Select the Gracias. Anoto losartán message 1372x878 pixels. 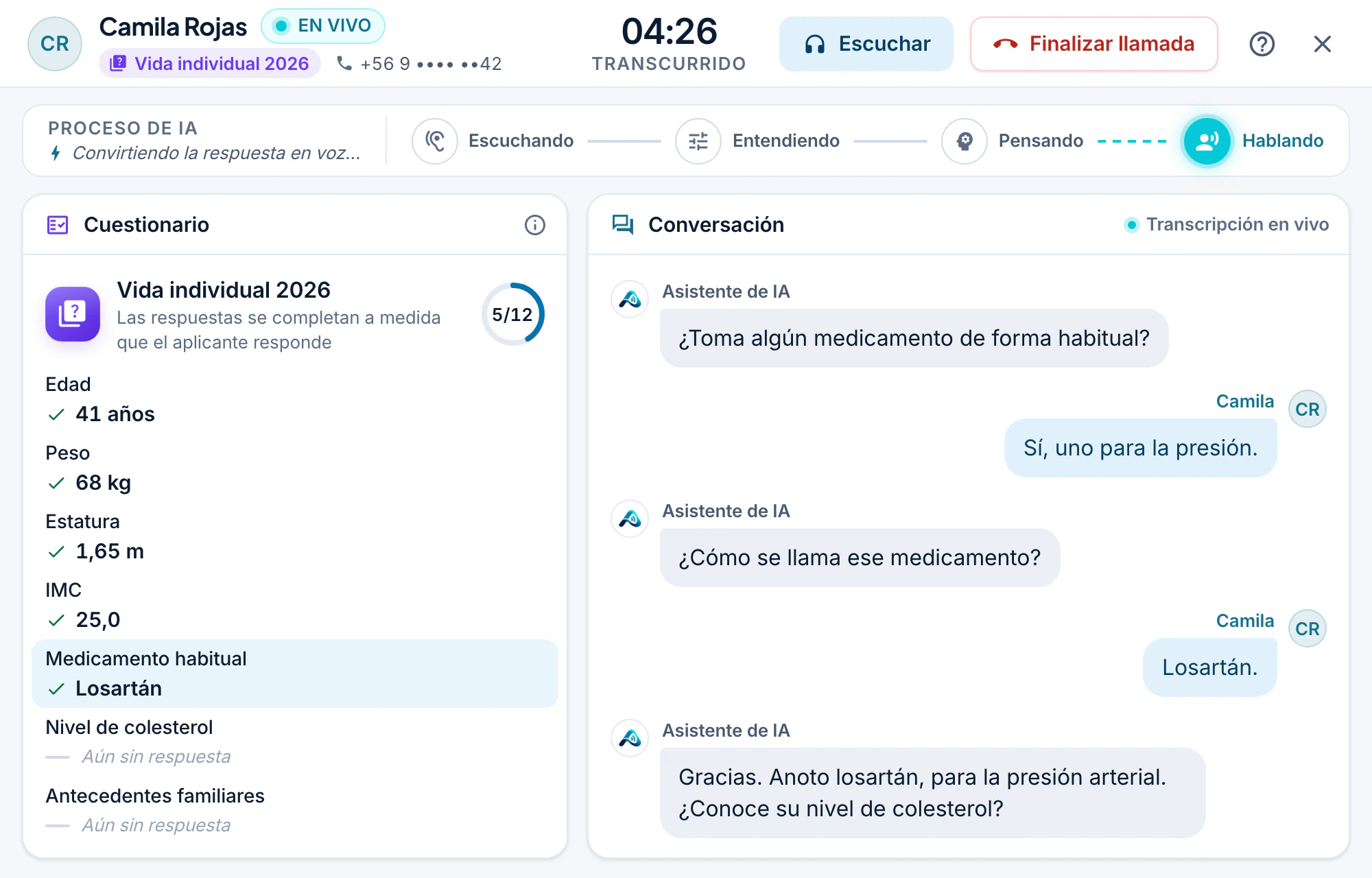[932, 793]
